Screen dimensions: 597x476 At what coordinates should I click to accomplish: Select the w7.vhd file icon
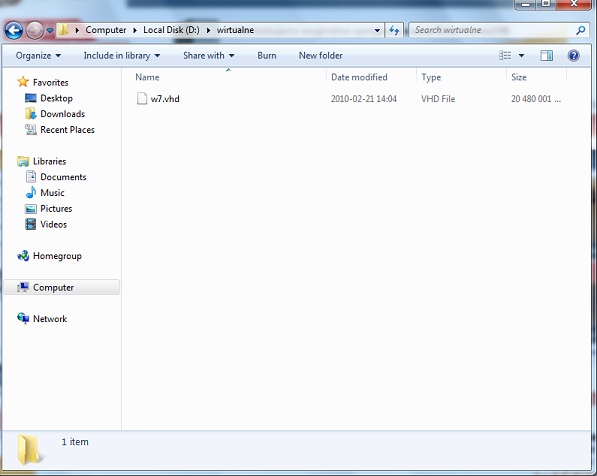tap(142, 99)
